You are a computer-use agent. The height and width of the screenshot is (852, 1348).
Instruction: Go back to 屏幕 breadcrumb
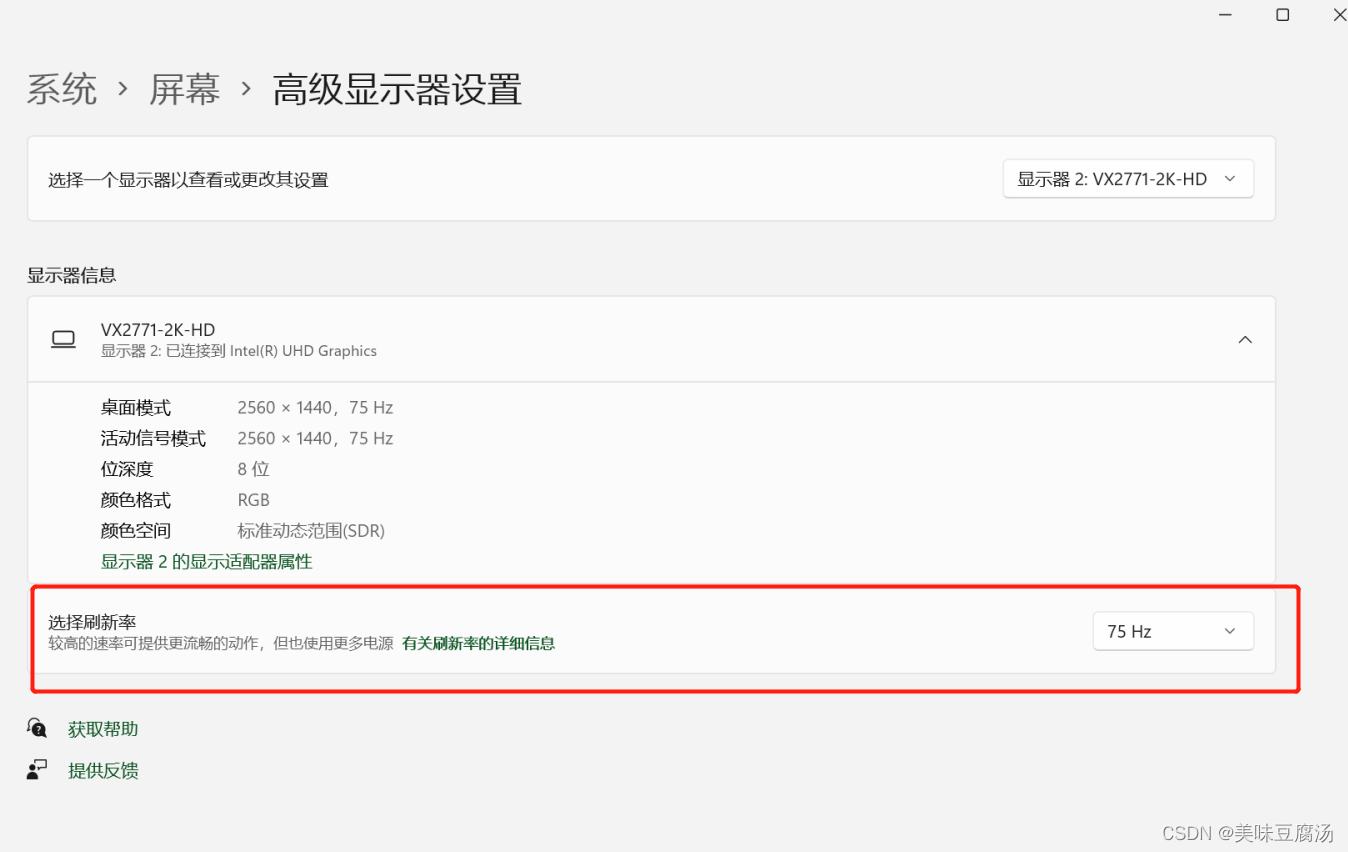point(185,90)
